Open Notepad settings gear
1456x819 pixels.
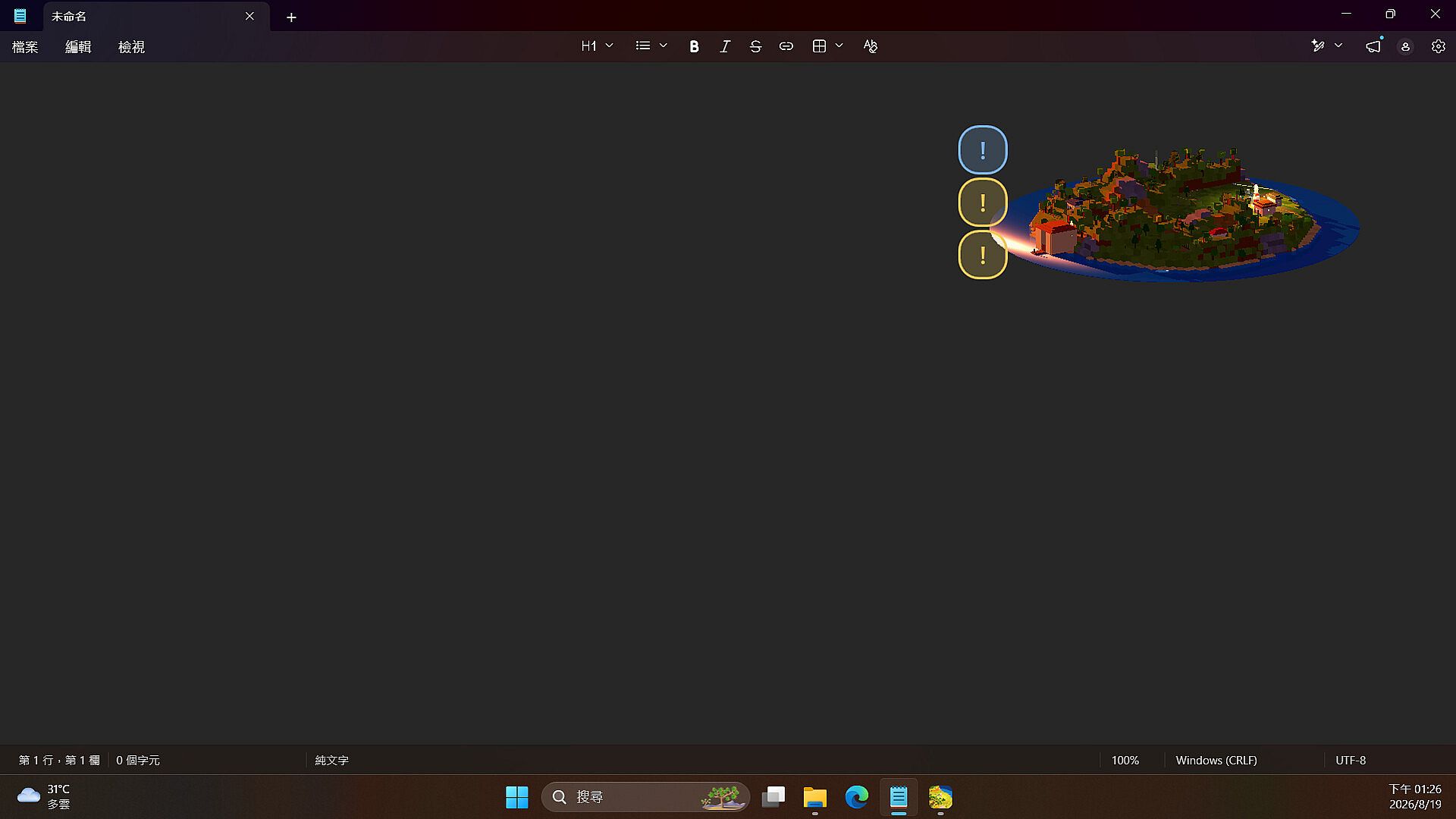coord(1438,46)
